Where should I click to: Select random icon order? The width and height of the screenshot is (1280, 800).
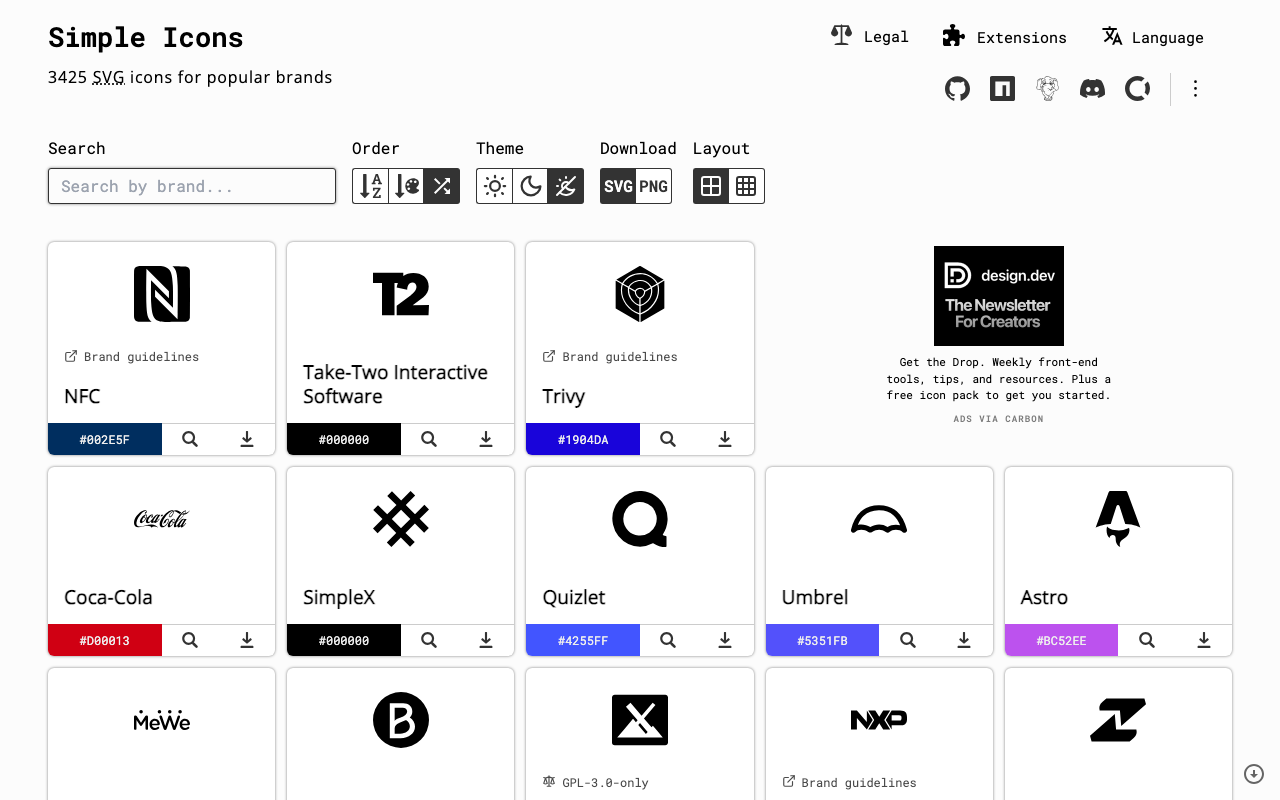pos(442,186)
